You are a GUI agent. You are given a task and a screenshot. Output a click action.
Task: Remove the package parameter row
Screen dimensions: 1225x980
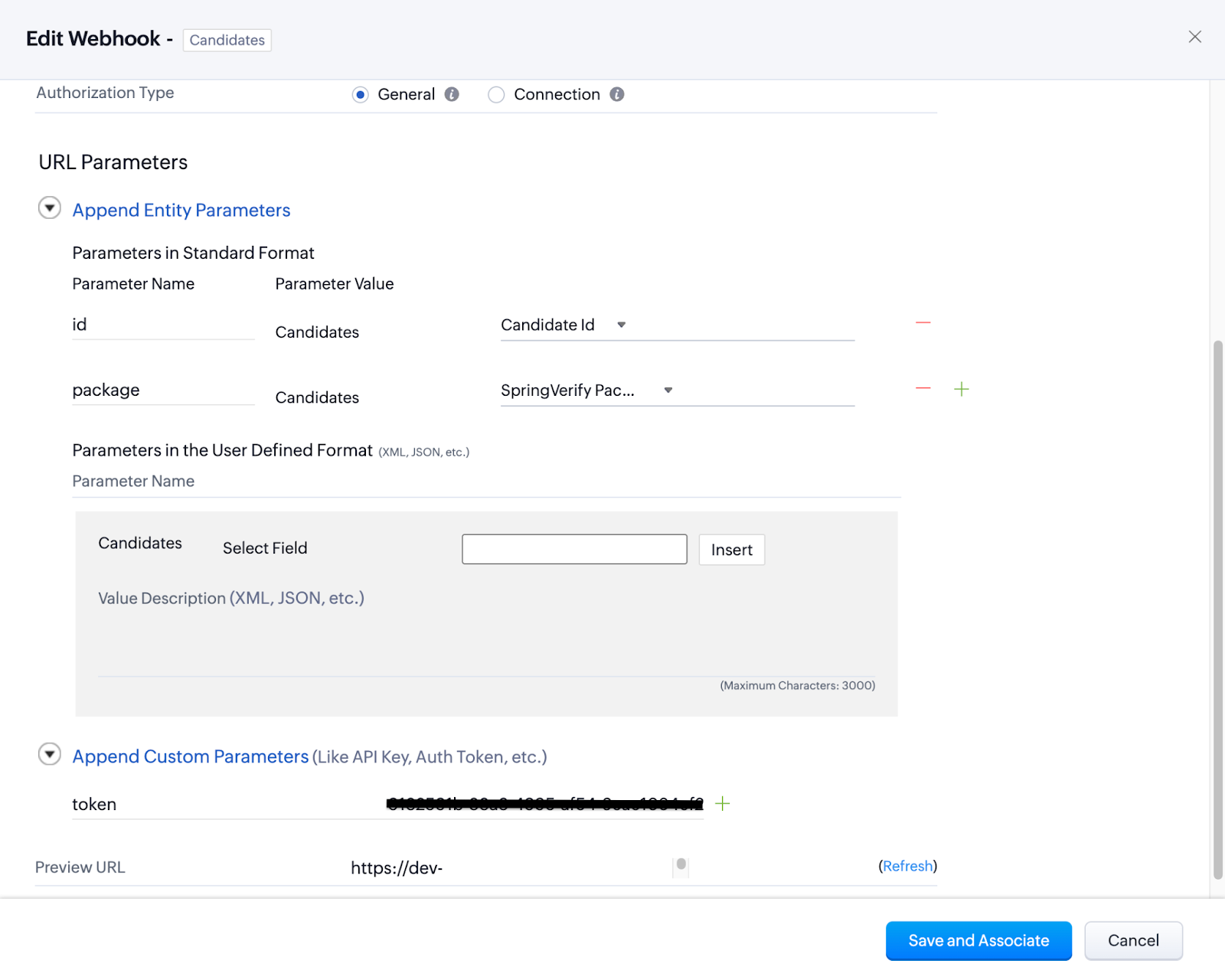point(923,389)
